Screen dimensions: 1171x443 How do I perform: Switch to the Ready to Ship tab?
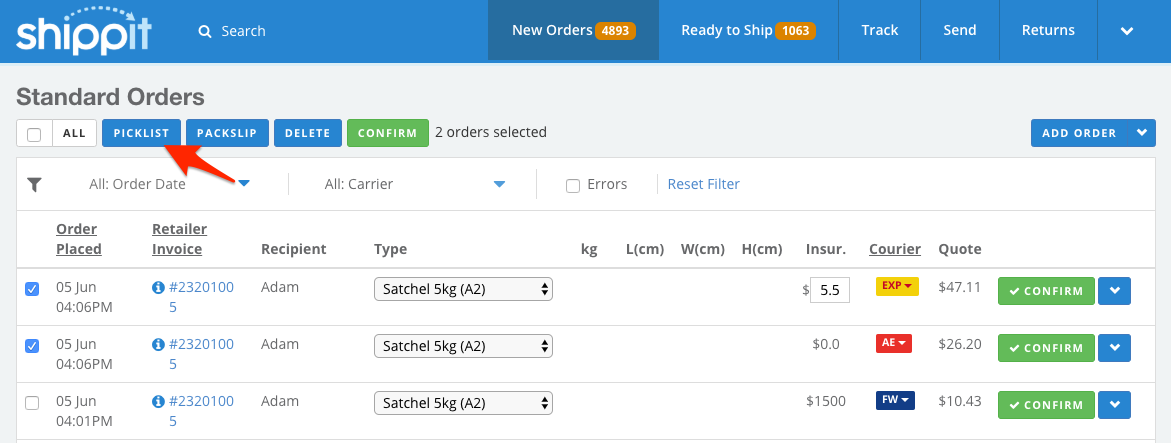coord(747,31)
